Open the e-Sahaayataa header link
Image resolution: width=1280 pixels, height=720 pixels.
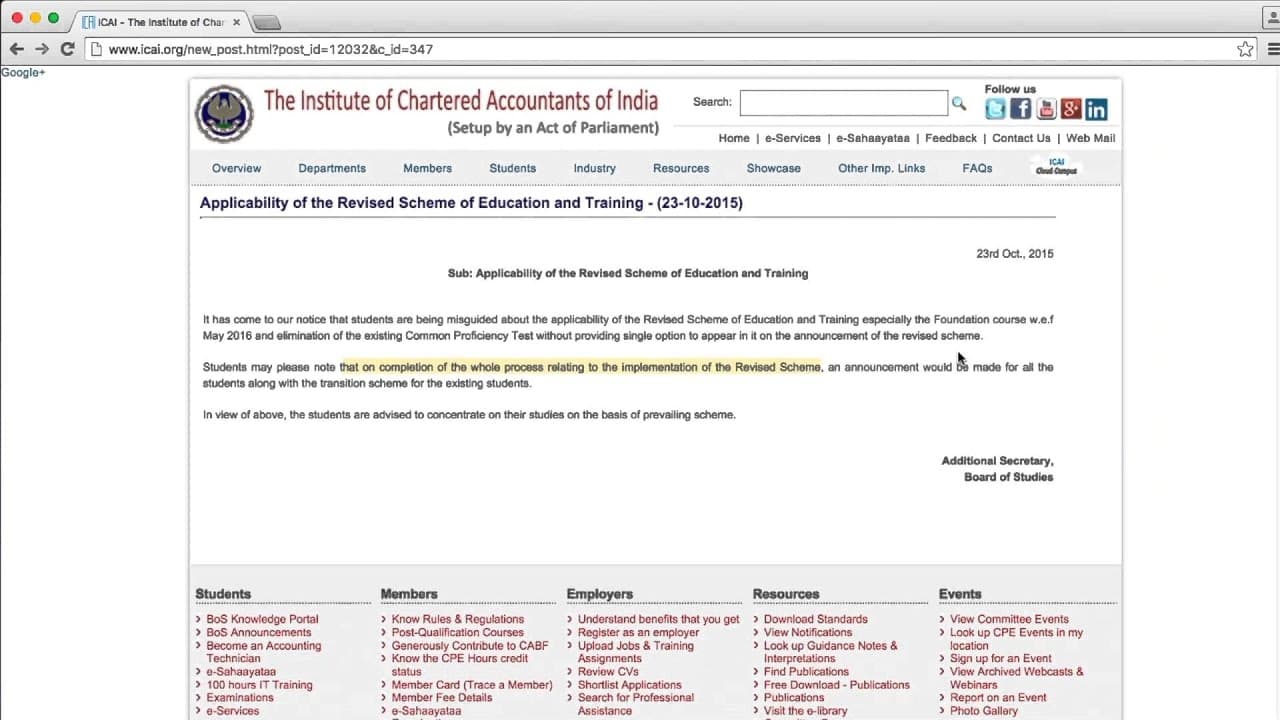click(873, 138)
